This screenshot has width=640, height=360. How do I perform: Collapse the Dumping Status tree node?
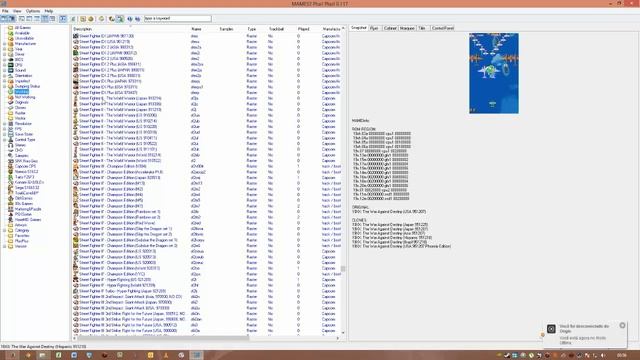click(x=4, y=86)
